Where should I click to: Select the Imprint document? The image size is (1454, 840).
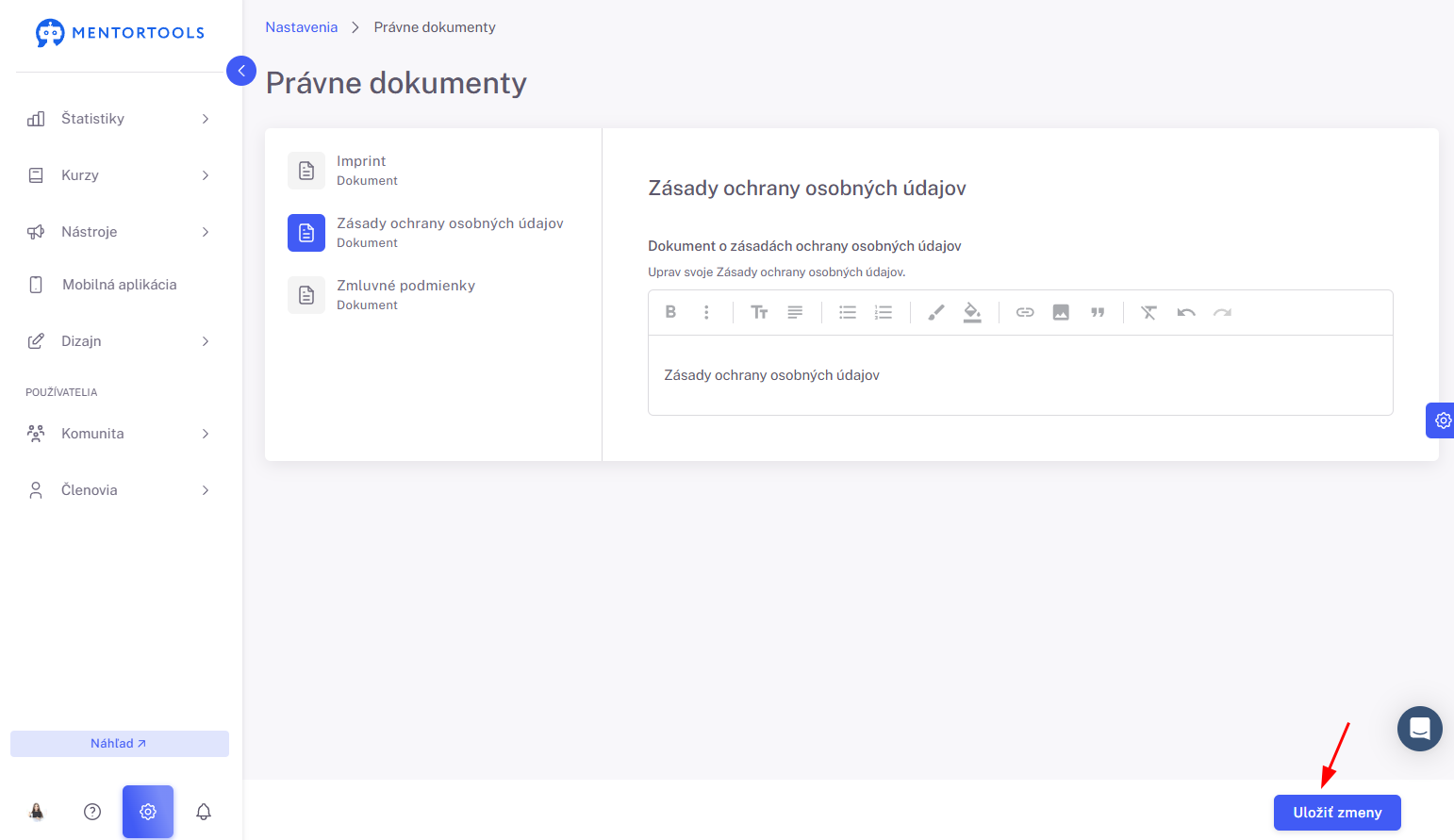point(433,171)
